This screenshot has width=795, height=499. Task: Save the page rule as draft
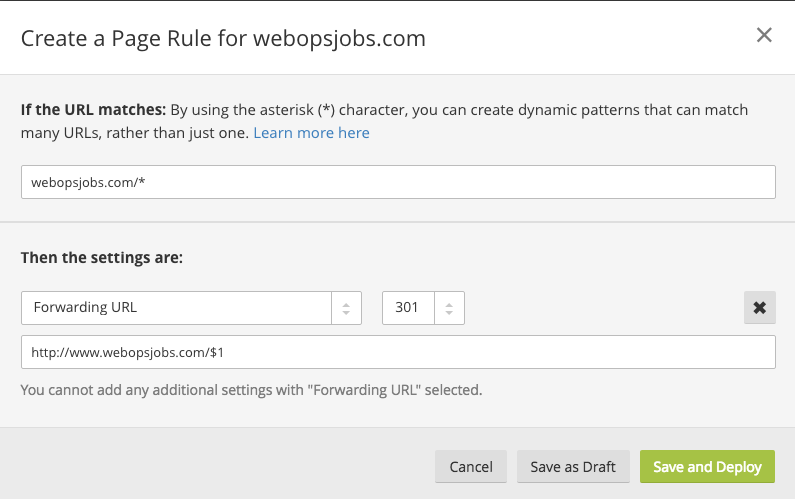tap(573, 466)
